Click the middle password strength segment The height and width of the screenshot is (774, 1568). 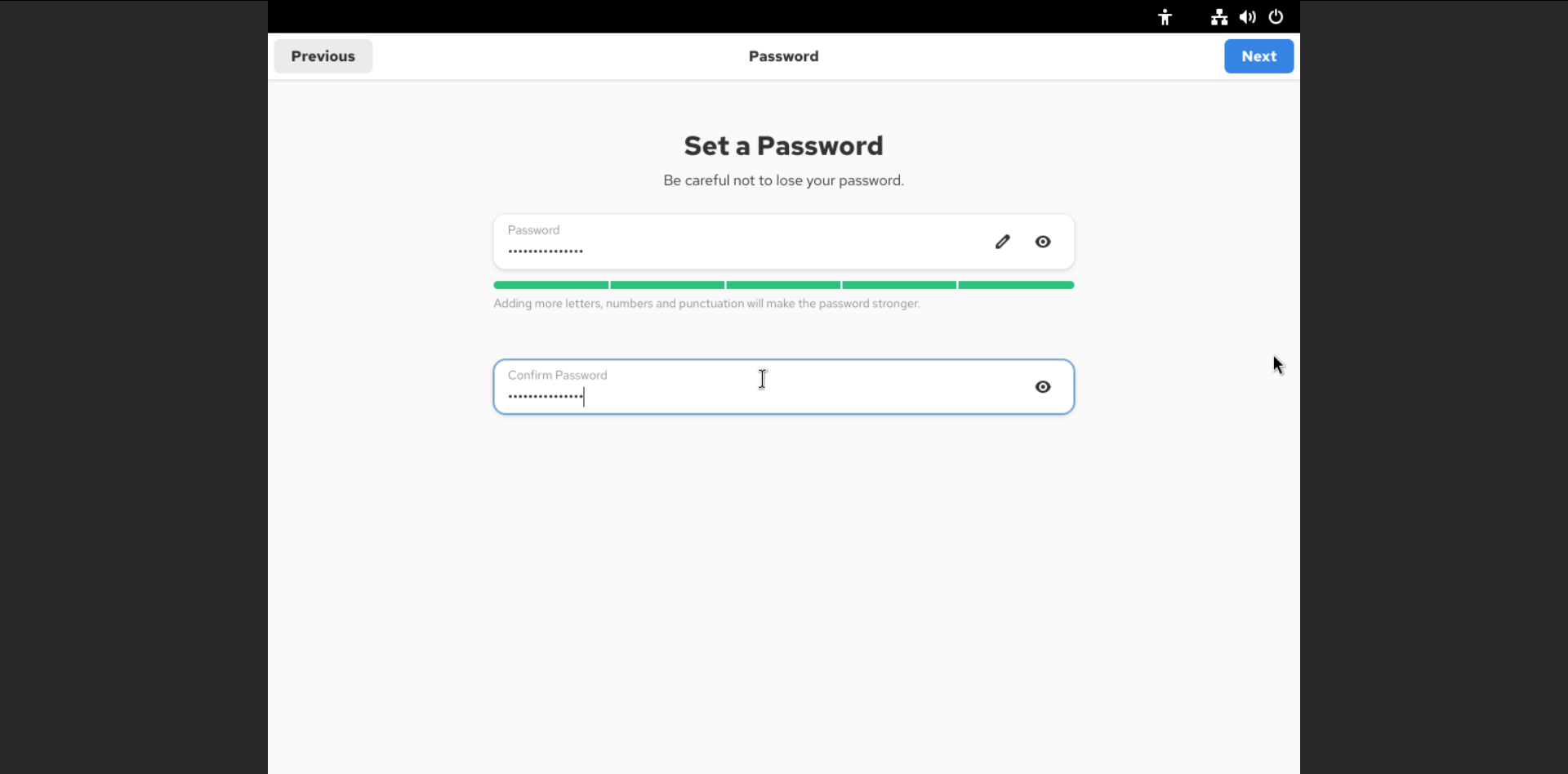tap(783, 285)
